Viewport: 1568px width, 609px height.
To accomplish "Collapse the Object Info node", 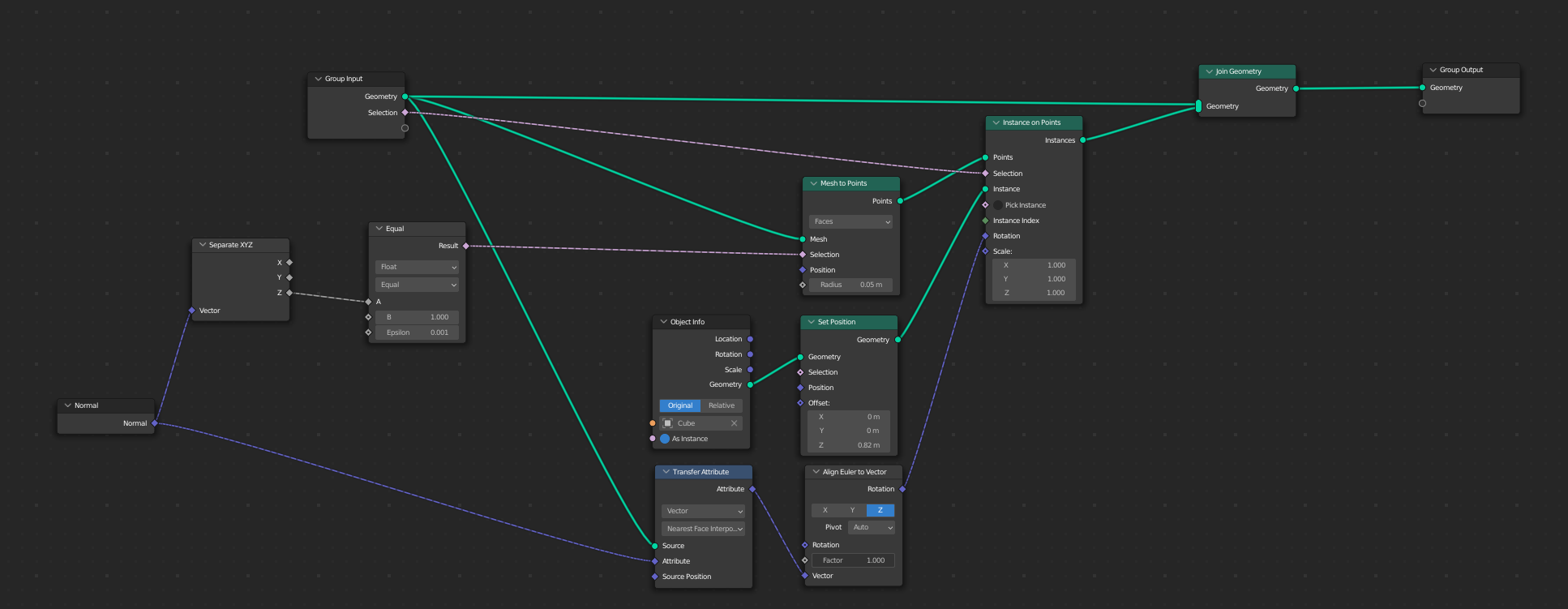I will click(x=663, y=322).
